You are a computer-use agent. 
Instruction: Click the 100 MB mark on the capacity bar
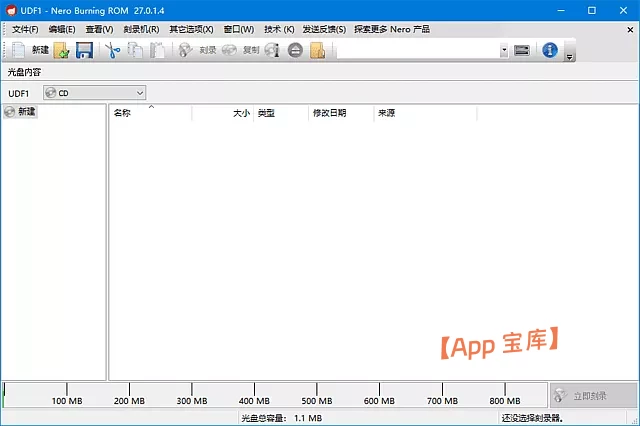67,400
